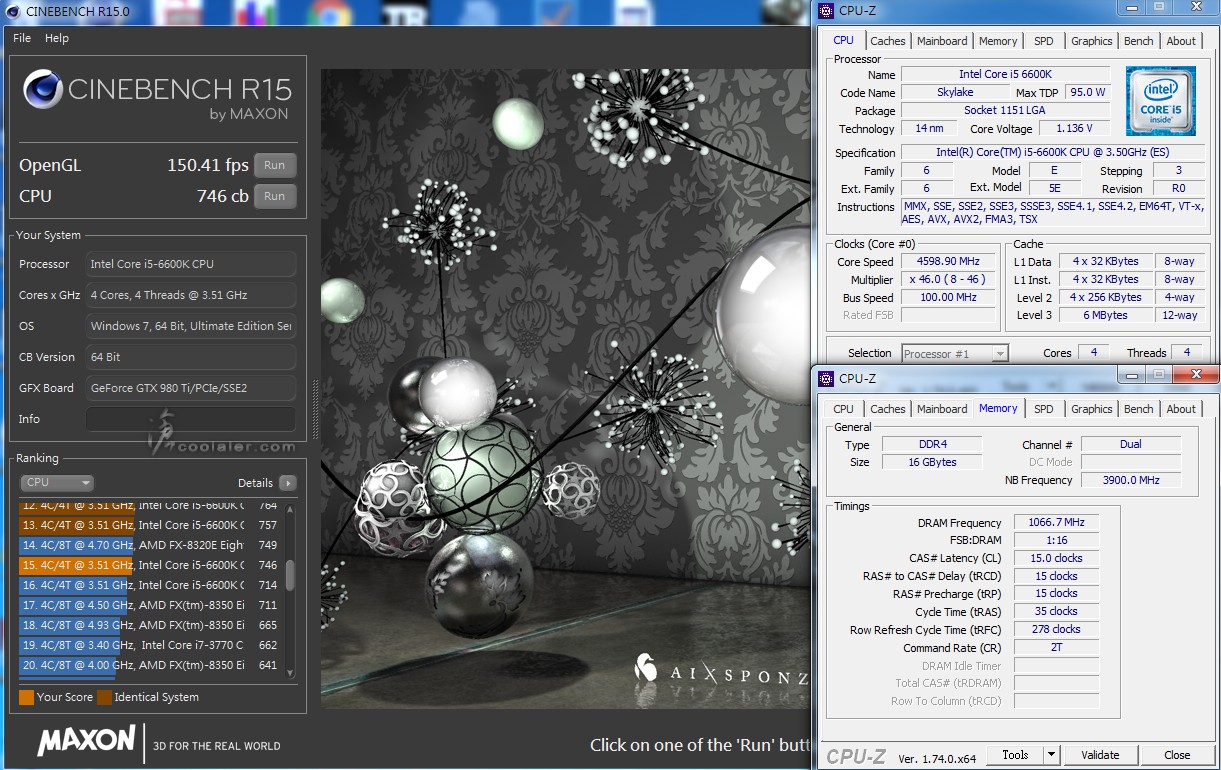
Task: Click the DRAM Frequency value 1066.7 MHz
Action: (x=1056, y=523)
